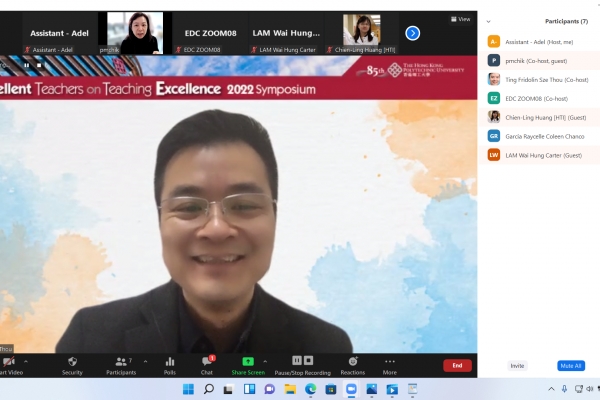Image resolution: width=600 pixels, height=400 pixels.
Task: Click the Start Video camera icon
Action: [x=8, y=361]
